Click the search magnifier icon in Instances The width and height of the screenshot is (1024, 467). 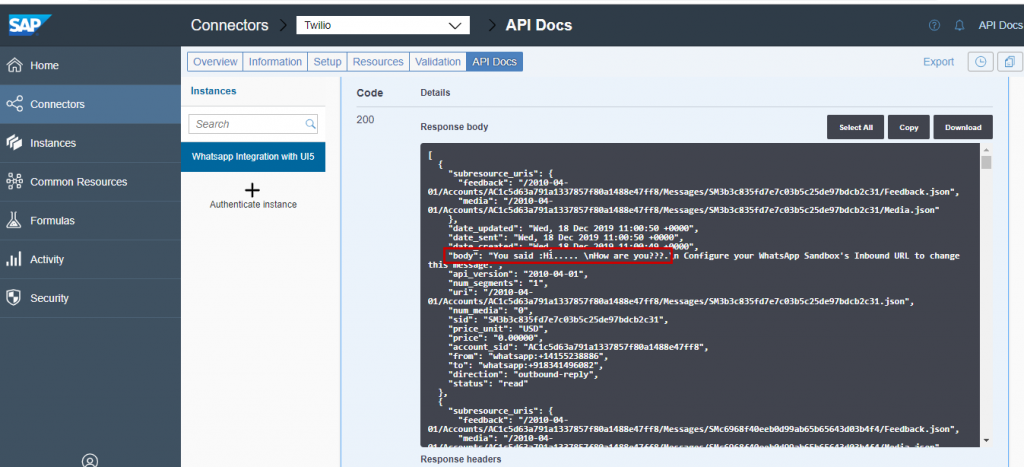310,123
